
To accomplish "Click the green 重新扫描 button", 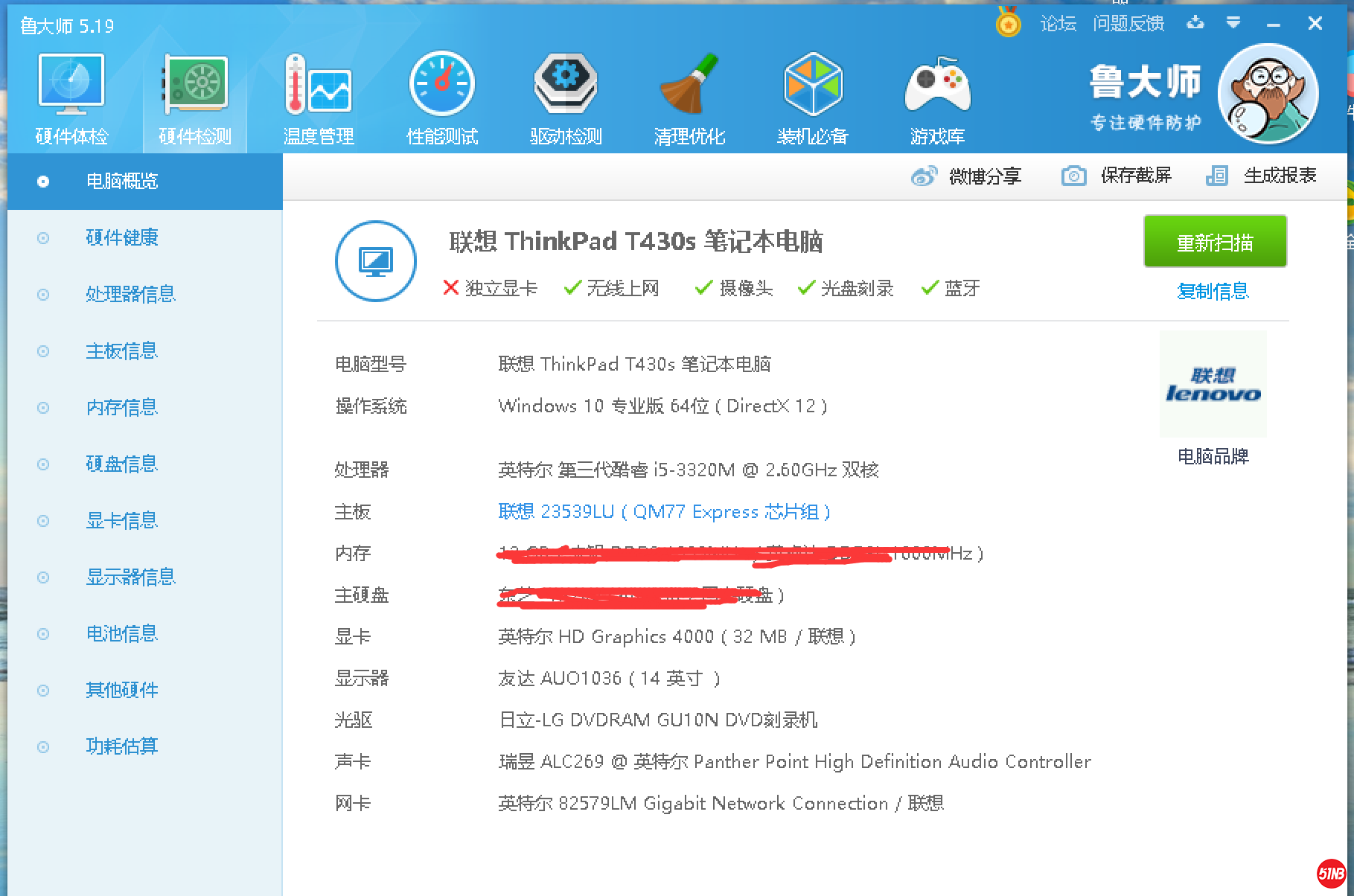I will 1215,242.
